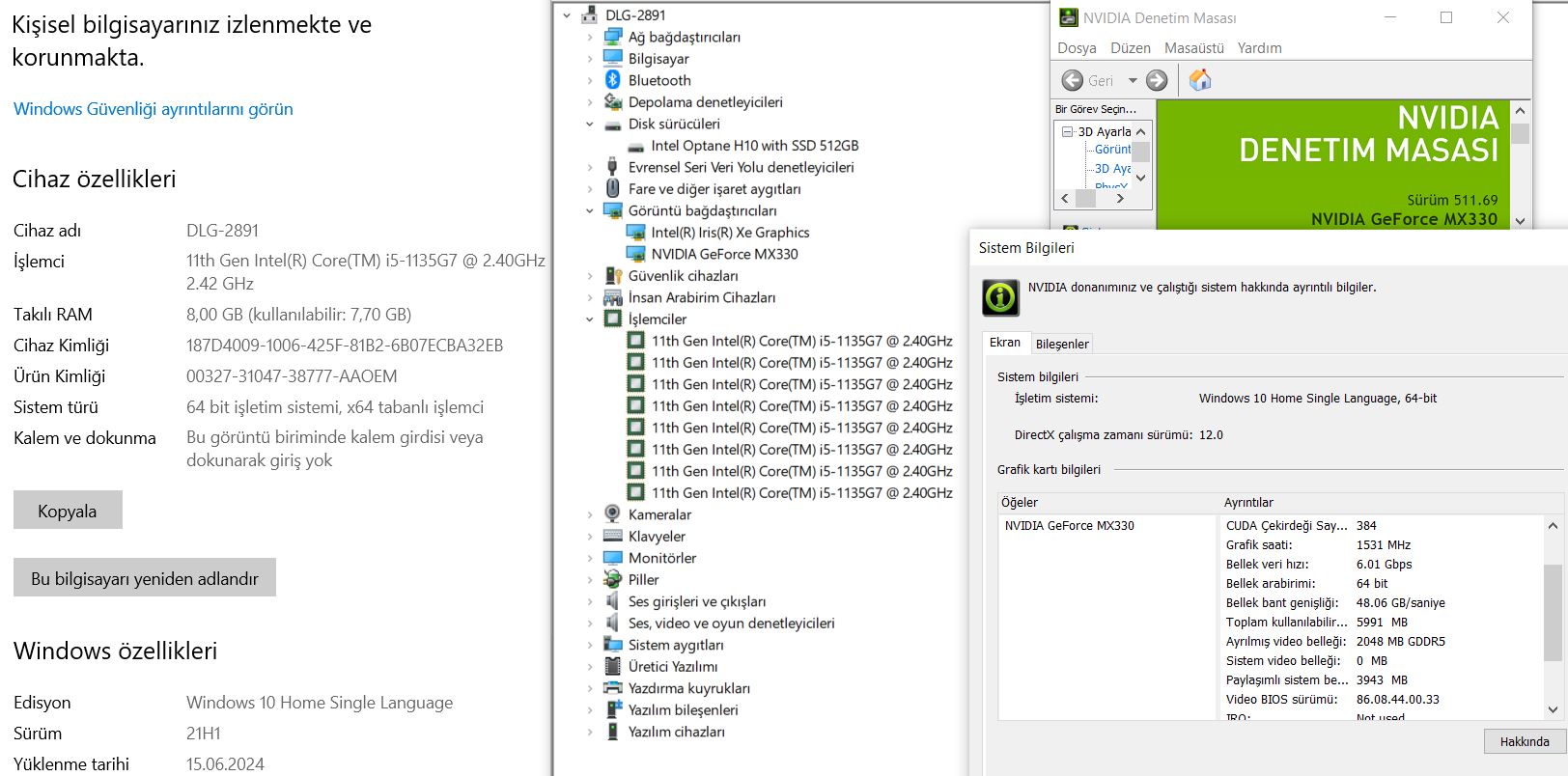Expand the Bluetooth branch

click(589, 80)
